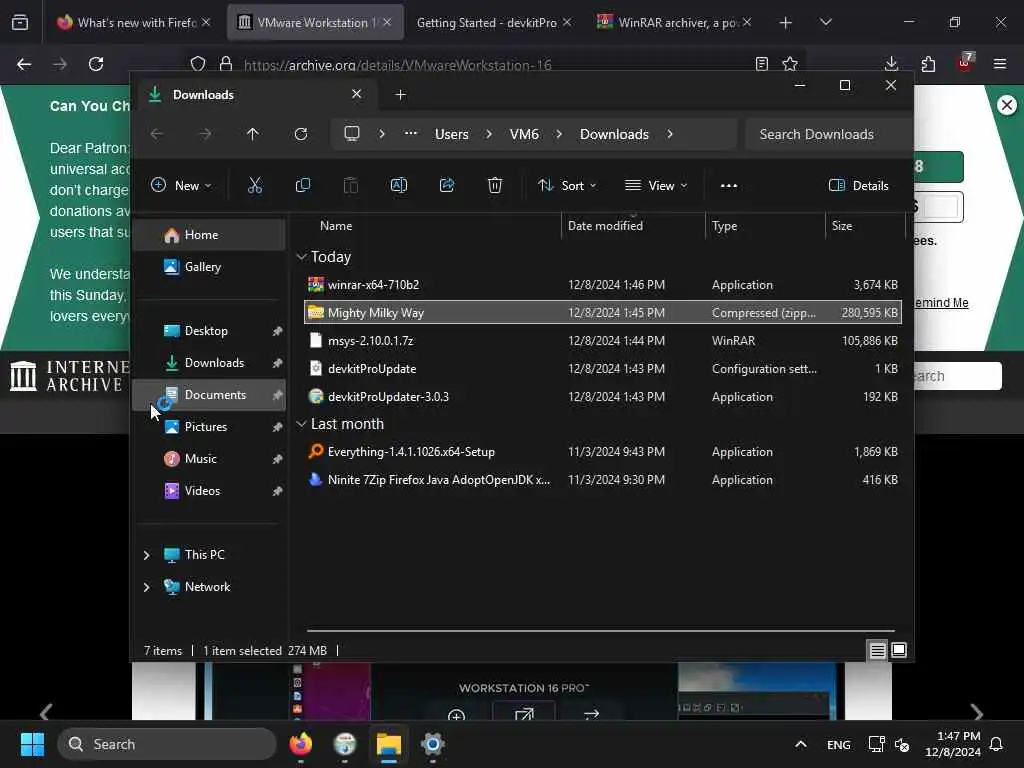Switch to WinRAR archiver tab
Screen dimensions: 1024x768
(675, 22)
